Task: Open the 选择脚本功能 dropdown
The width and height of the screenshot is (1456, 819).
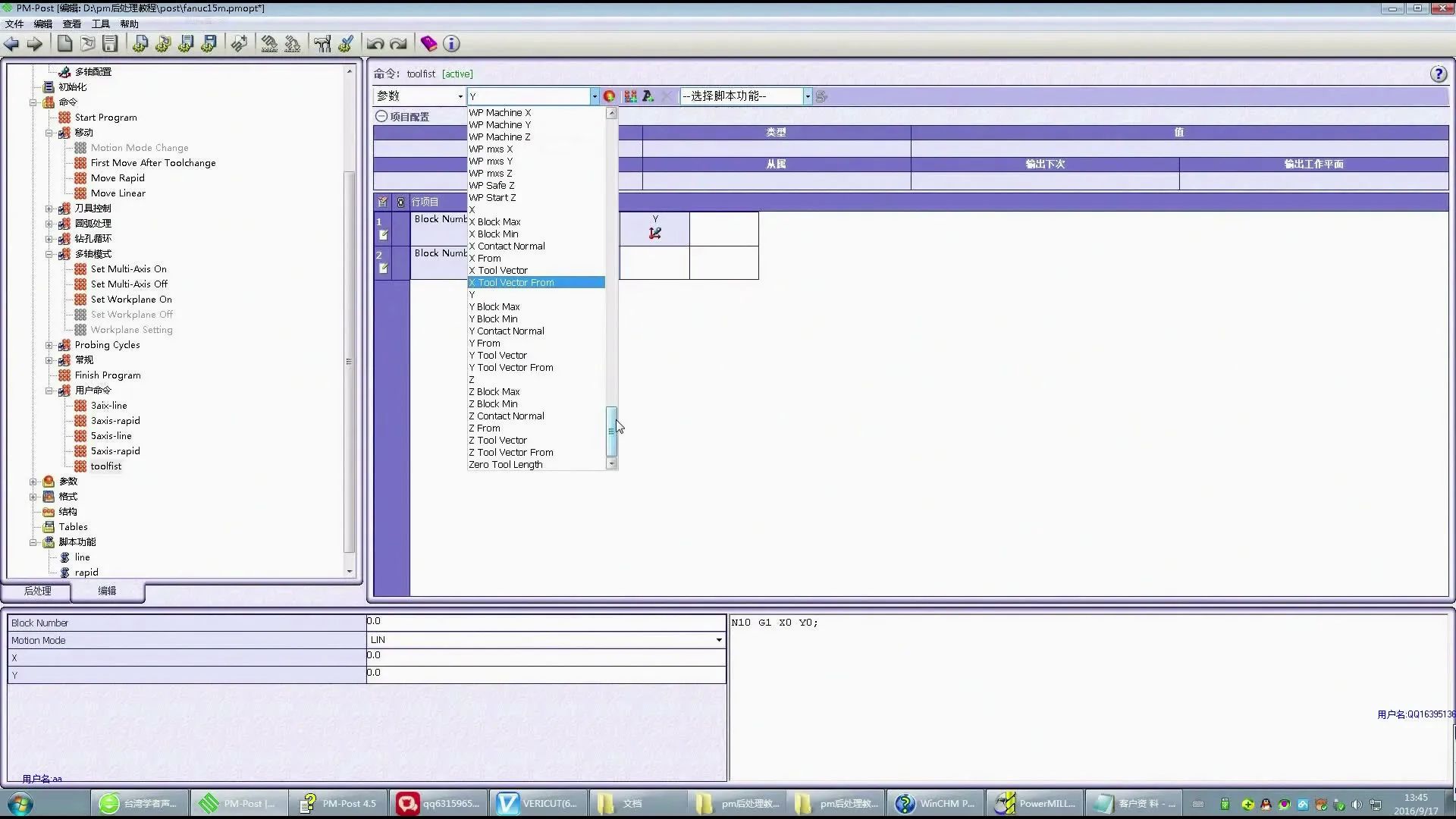Action: pyautogui.click(x=808, y=96)
